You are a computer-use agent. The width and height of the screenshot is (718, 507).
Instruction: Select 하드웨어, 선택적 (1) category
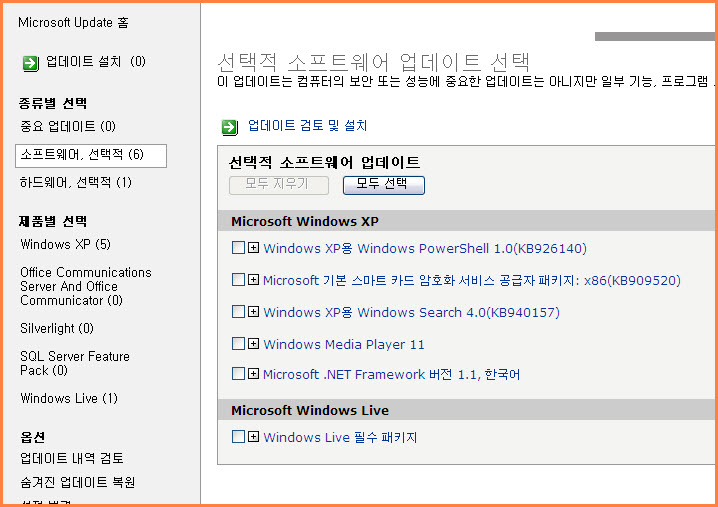pyautogui.click(x=76, y=183)
